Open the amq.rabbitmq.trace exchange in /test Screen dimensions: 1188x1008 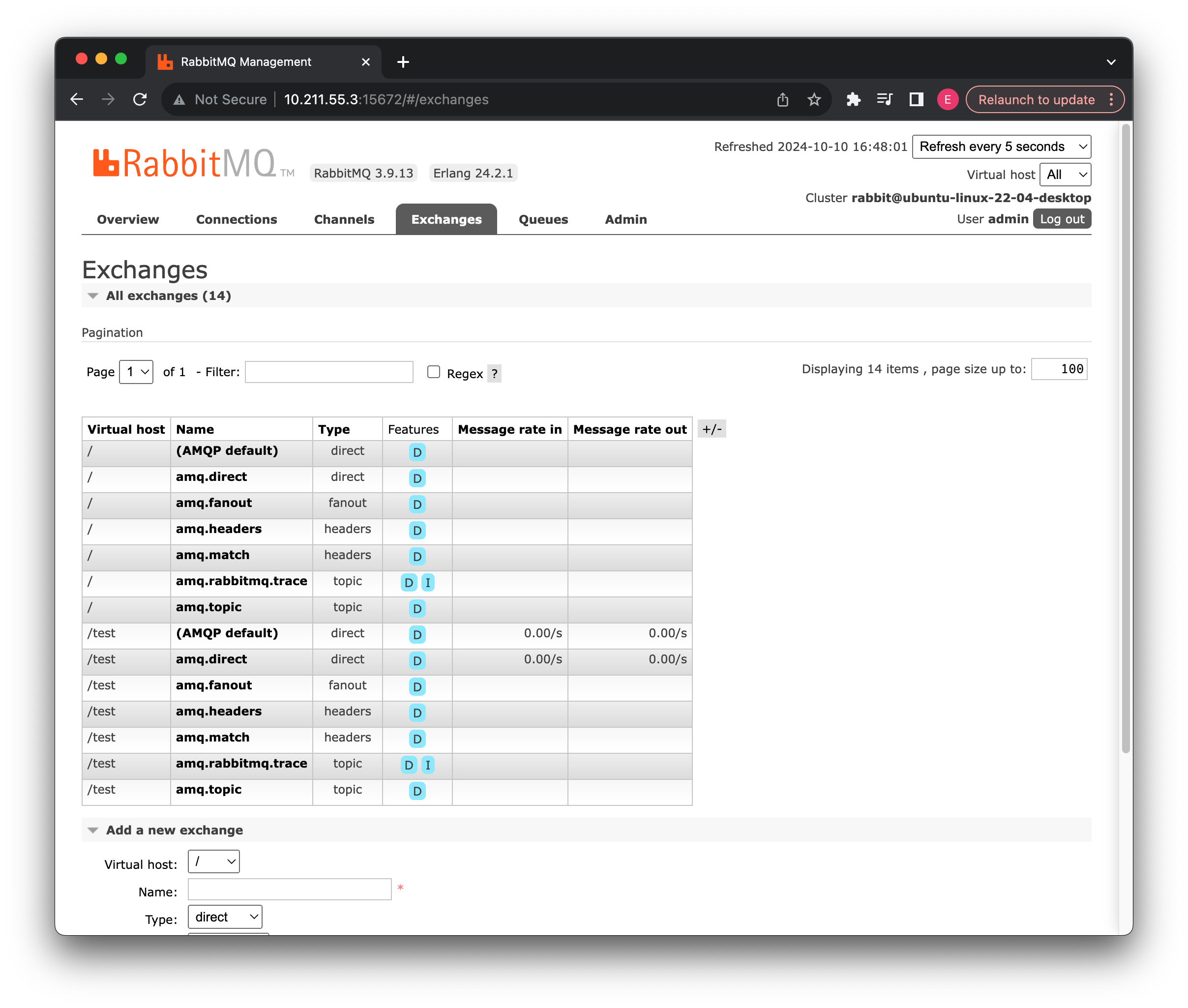click(x=241, y=764)
